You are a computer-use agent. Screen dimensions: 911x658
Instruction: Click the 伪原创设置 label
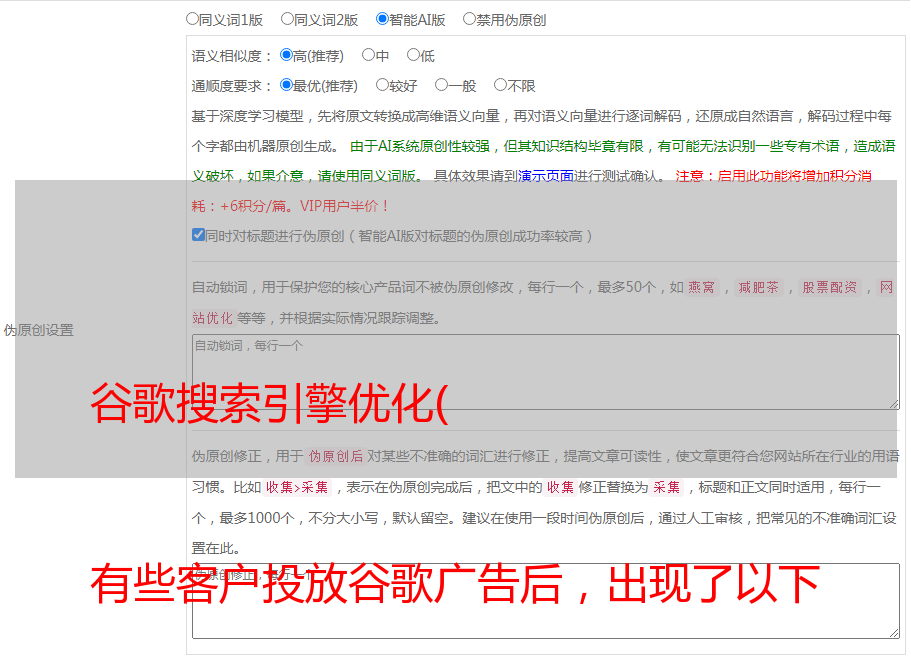(x=39, y=330)
